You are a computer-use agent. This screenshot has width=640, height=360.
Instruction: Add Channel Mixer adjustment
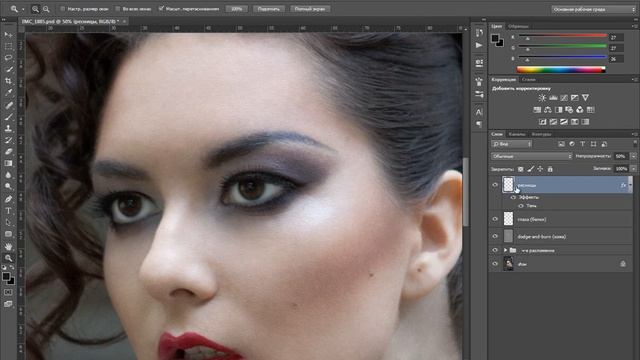580,110
